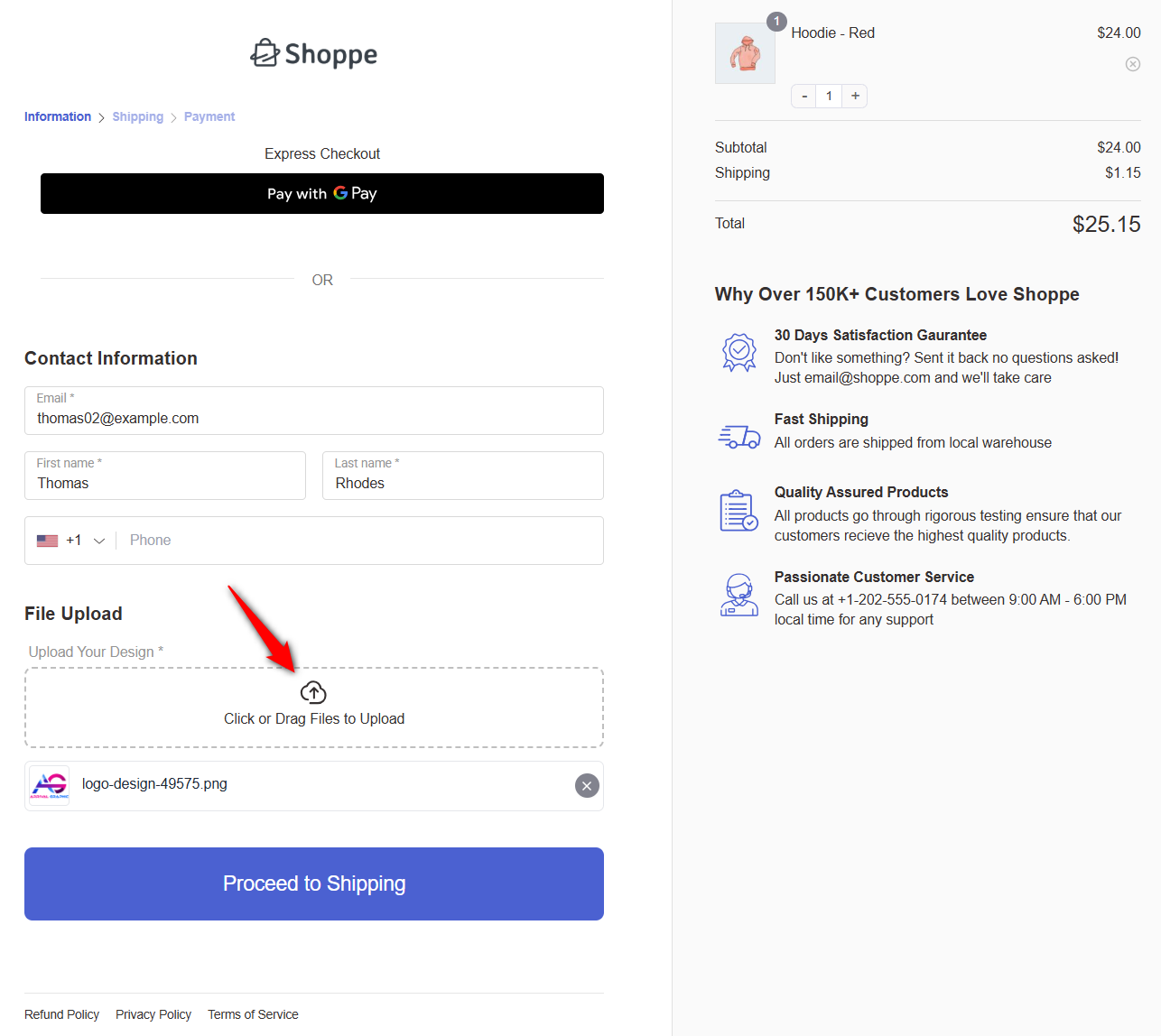This screenshot has width=1161, height=1036.
Task: Select the Shipping breadcrumb step
Action: click(137, 116)
